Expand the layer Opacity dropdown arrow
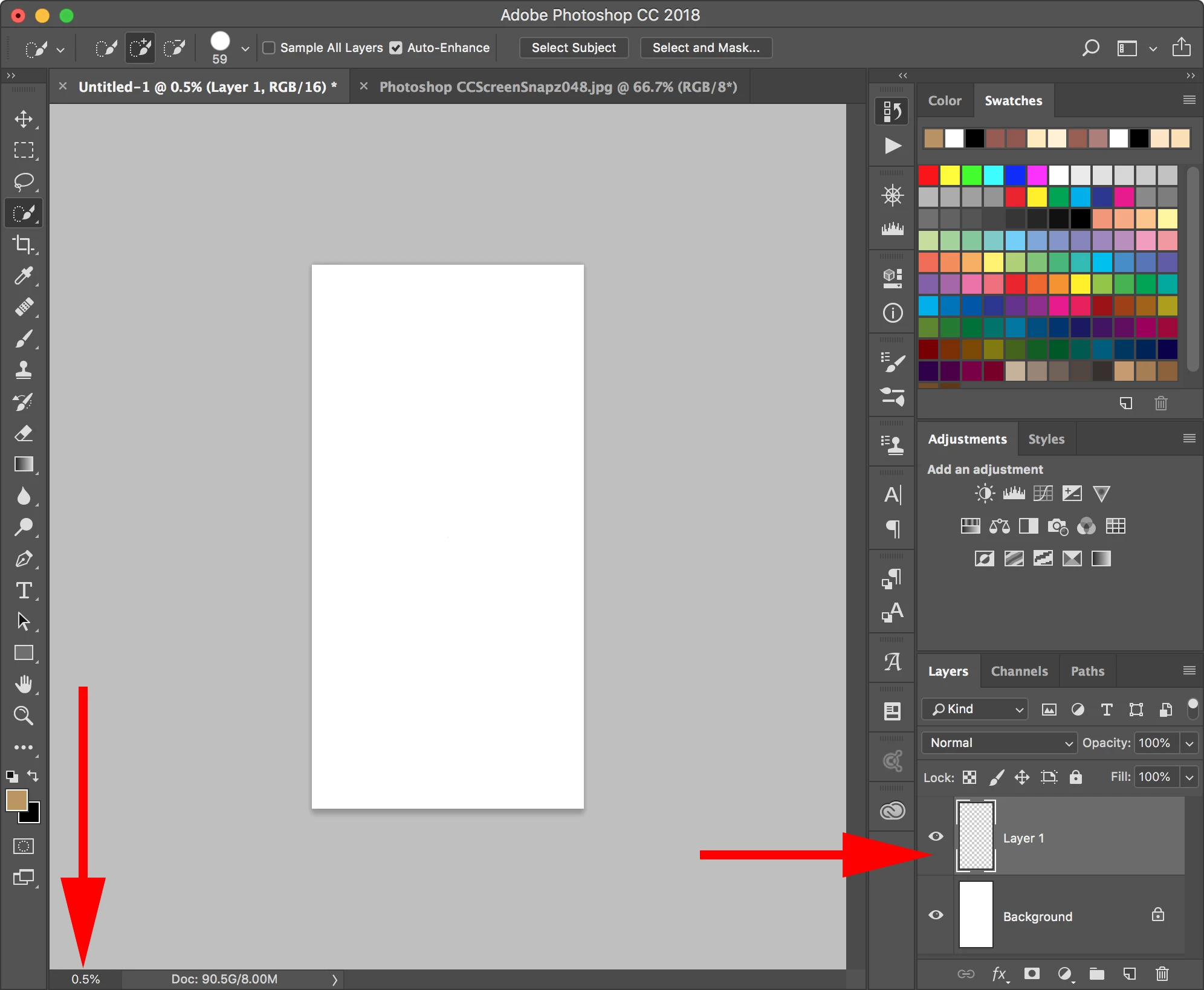Viewport: 1204px width, 990px height. (x=1189, y=743)
